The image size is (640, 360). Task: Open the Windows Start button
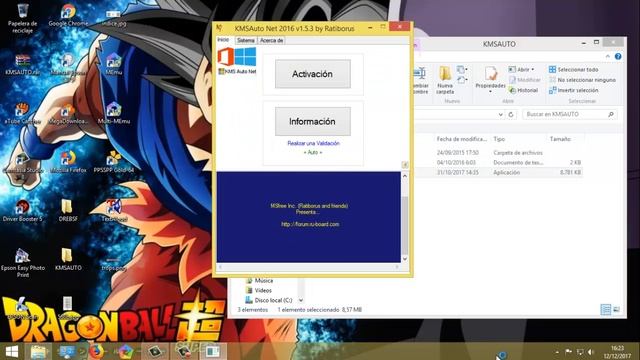pyautogui.click(x=11, y=351)
